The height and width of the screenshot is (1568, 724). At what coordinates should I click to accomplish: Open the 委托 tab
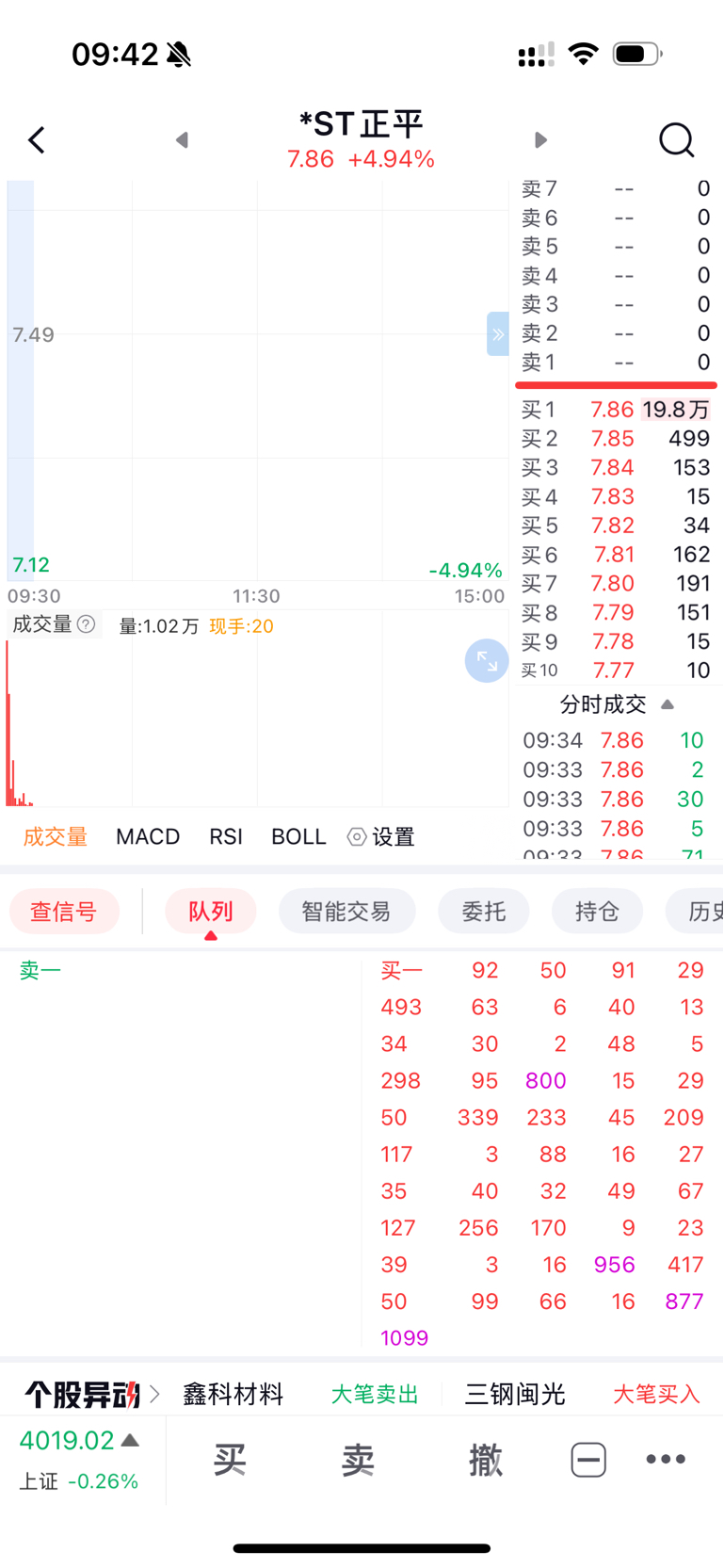[x=484, y=912]
